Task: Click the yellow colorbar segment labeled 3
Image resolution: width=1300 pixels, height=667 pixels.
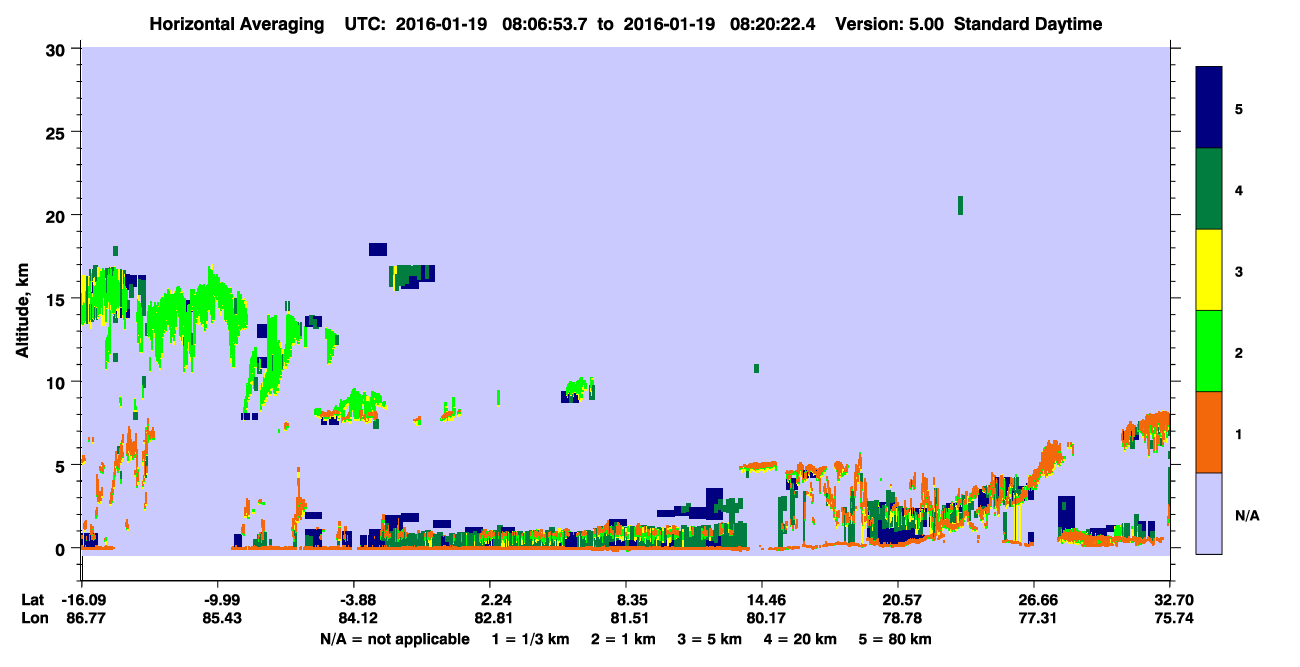Action: (1209, 270)
